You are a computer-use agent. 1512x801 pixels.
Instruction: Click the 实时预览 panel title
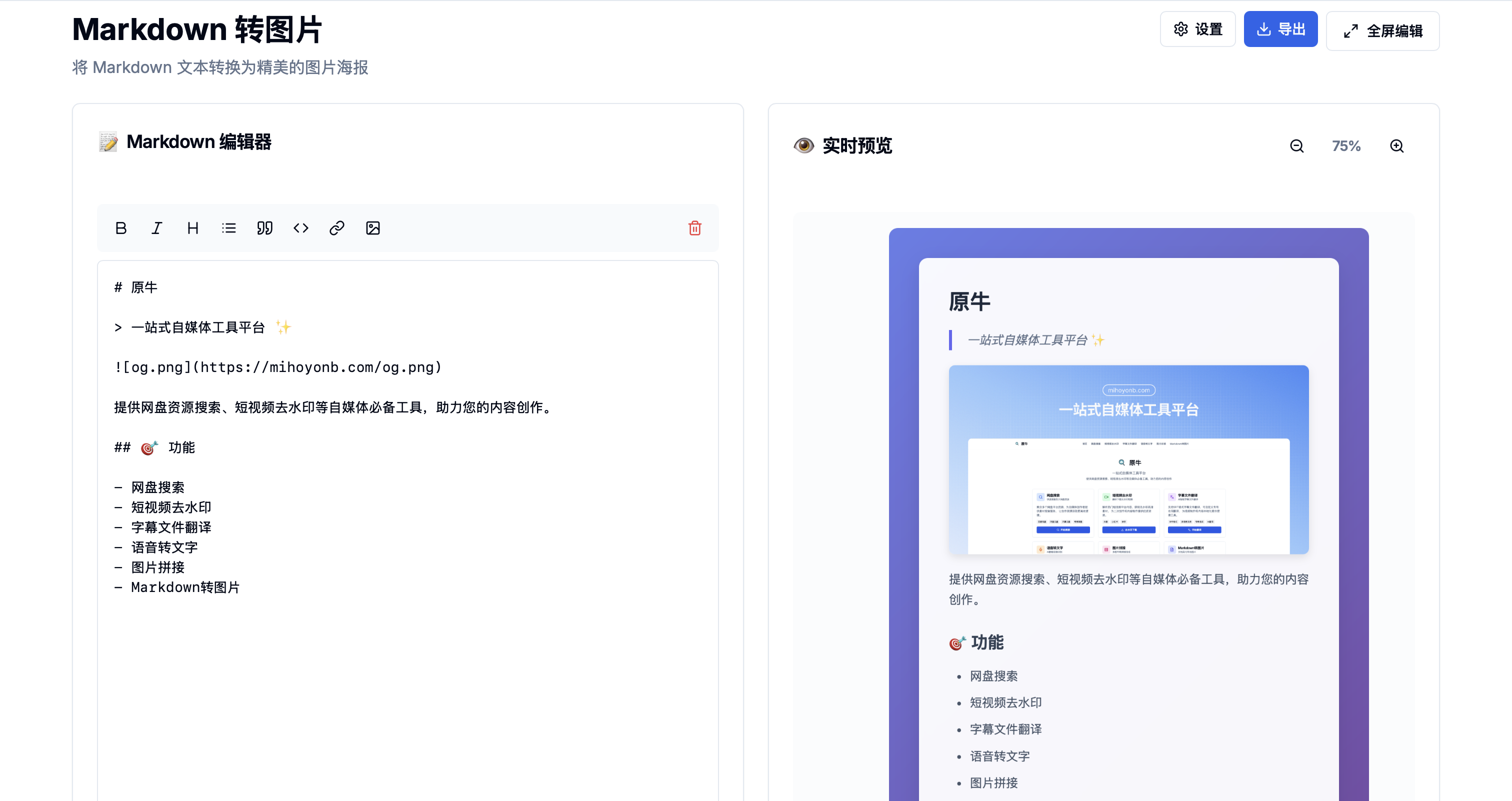pyautogui.click(x=857, y=145)
